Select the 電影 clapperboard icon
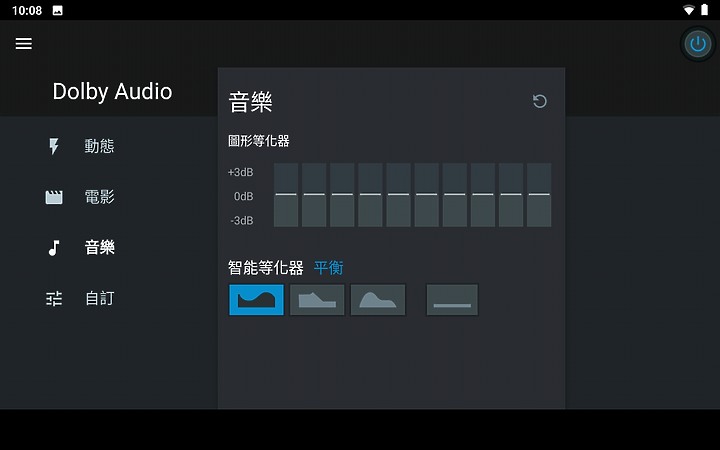Image resolution: width=720 pixels, height=450 pixels. (x=54, y=197)
